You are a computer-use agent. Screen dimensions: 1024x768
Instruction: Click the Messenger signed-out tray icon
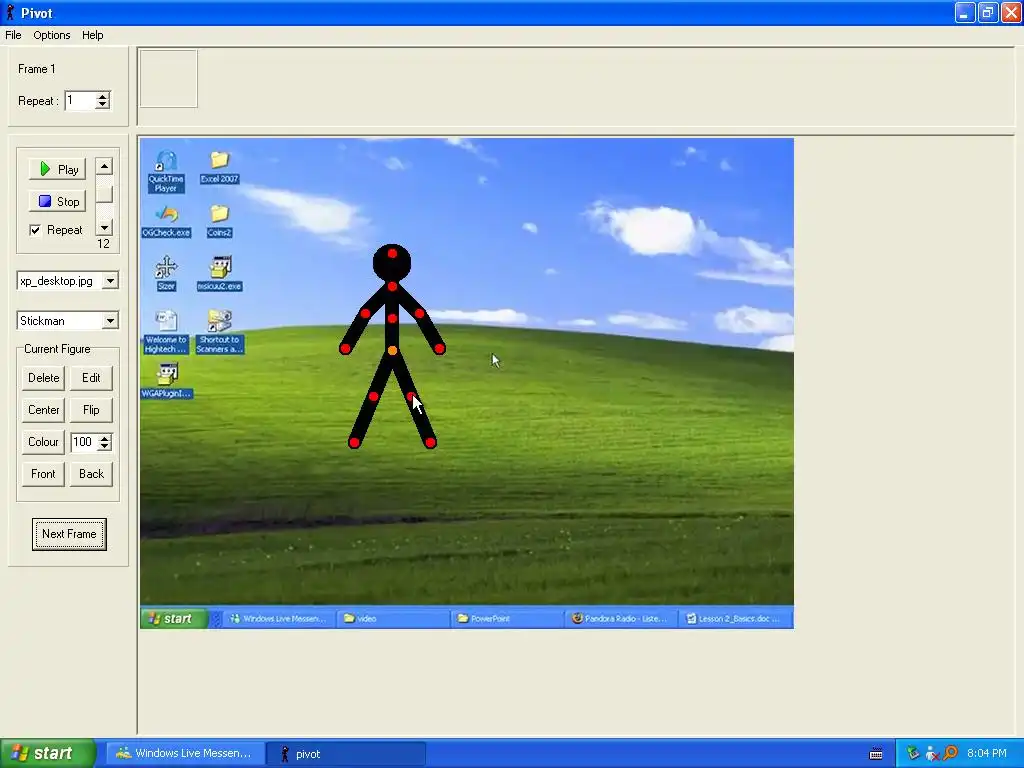pos(932,754)
